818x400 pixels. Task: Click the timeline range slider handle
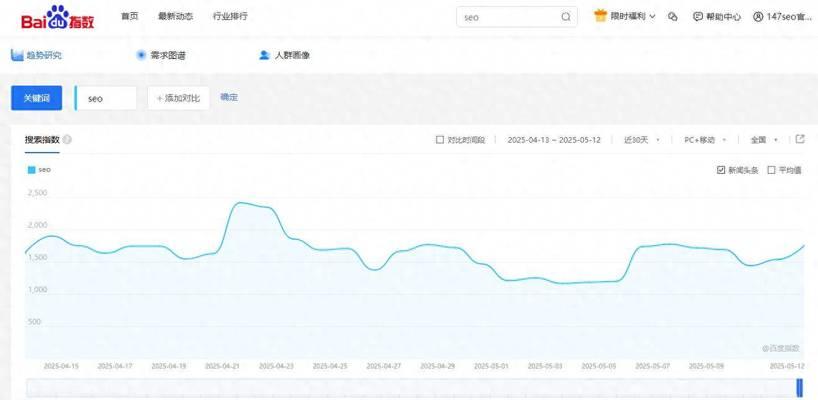799,389
